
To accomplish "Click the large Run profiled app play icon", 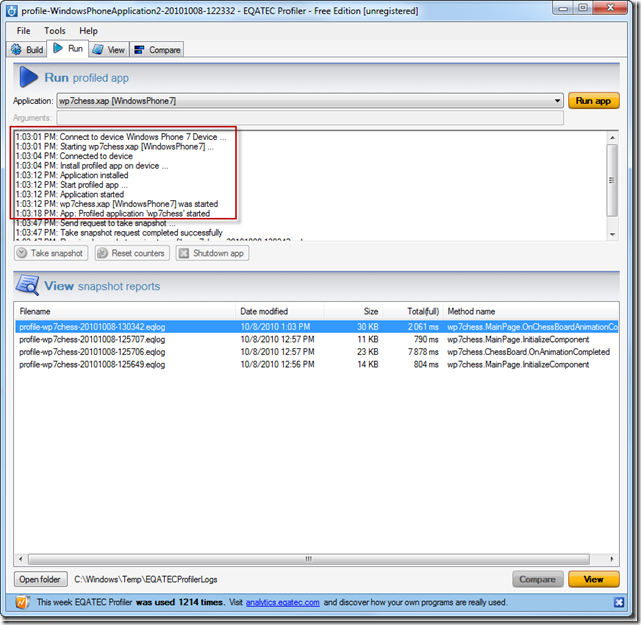I will point(28,77).
